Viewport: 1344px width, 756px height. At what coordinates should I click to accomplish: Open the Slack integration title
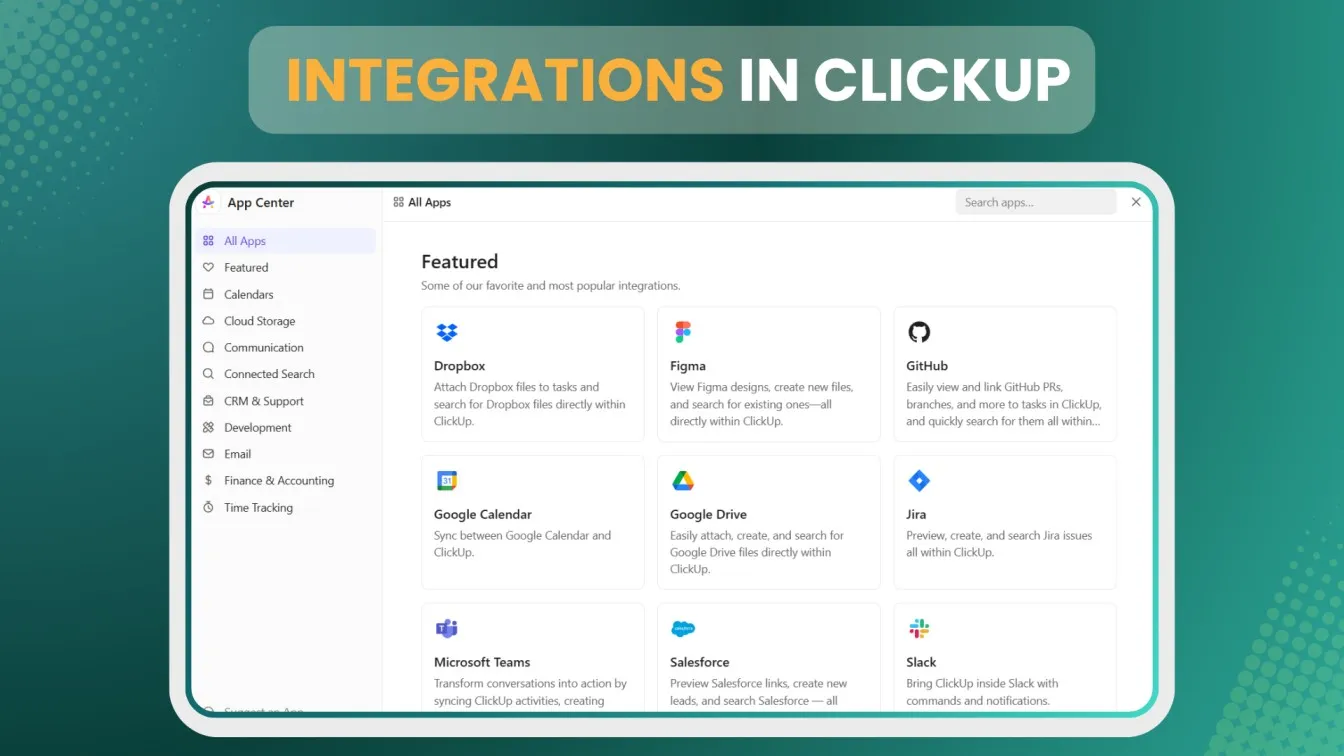921,662
